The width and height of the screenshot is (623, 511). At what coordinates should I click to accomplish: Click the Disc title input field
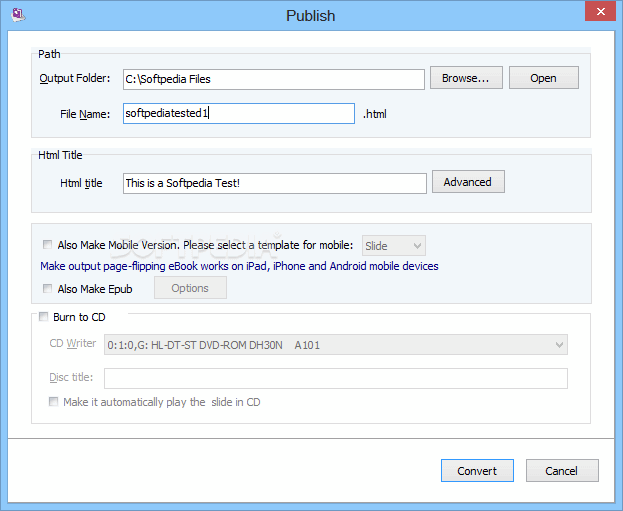click(x=336, y=378)
